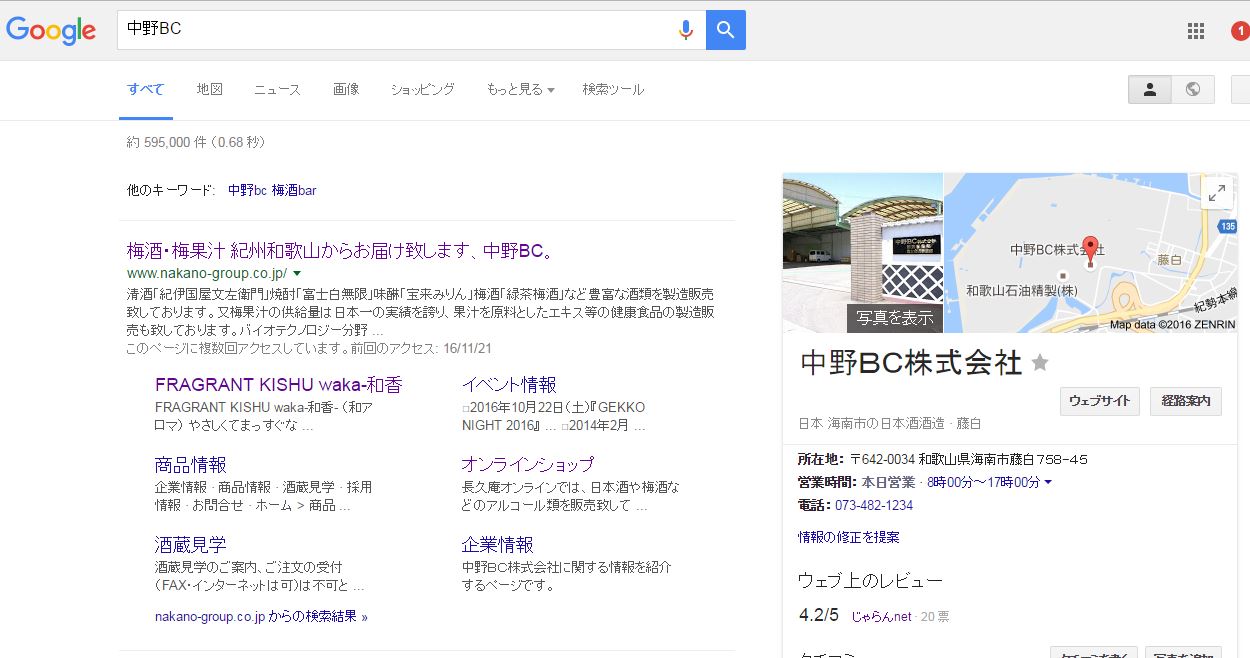This screenshot has width=1250, height=658.
Task: Open the Google apps grid
Action: (x=1196, y=31)
